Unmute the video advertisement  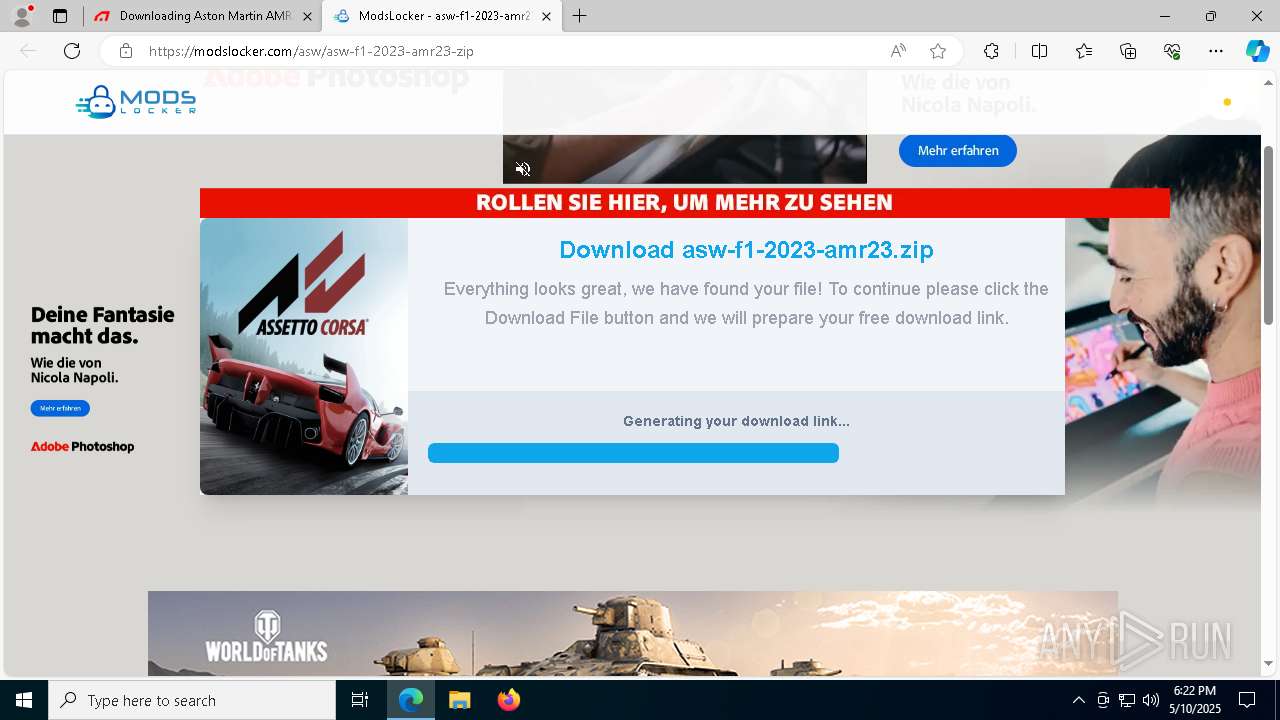523,169
